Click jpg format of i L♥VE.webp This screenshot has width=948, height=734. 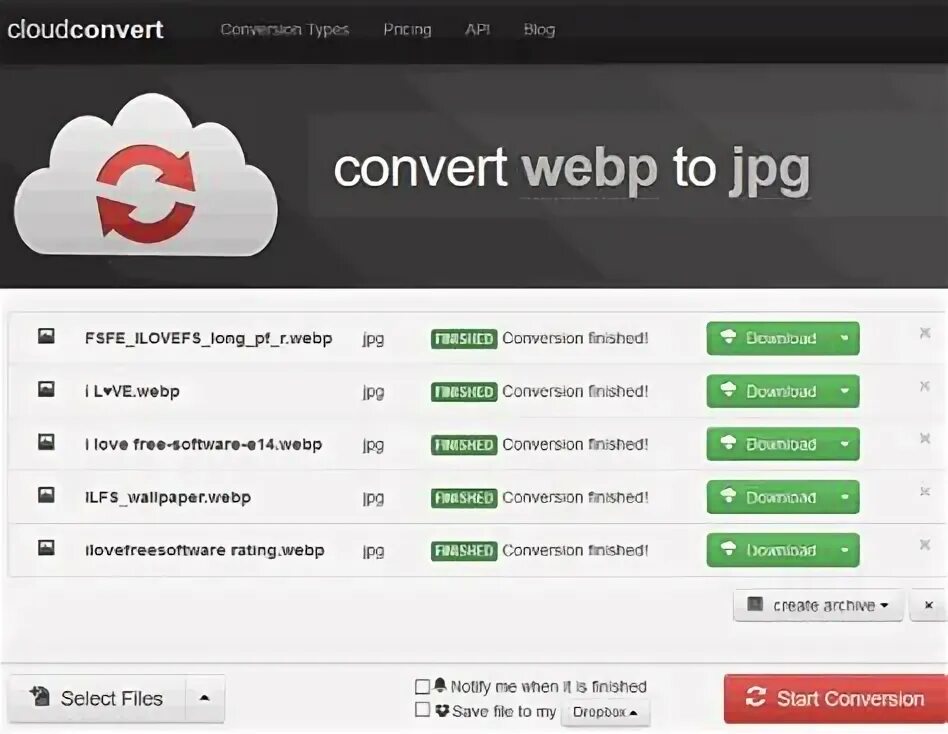(x=373, y=392)
